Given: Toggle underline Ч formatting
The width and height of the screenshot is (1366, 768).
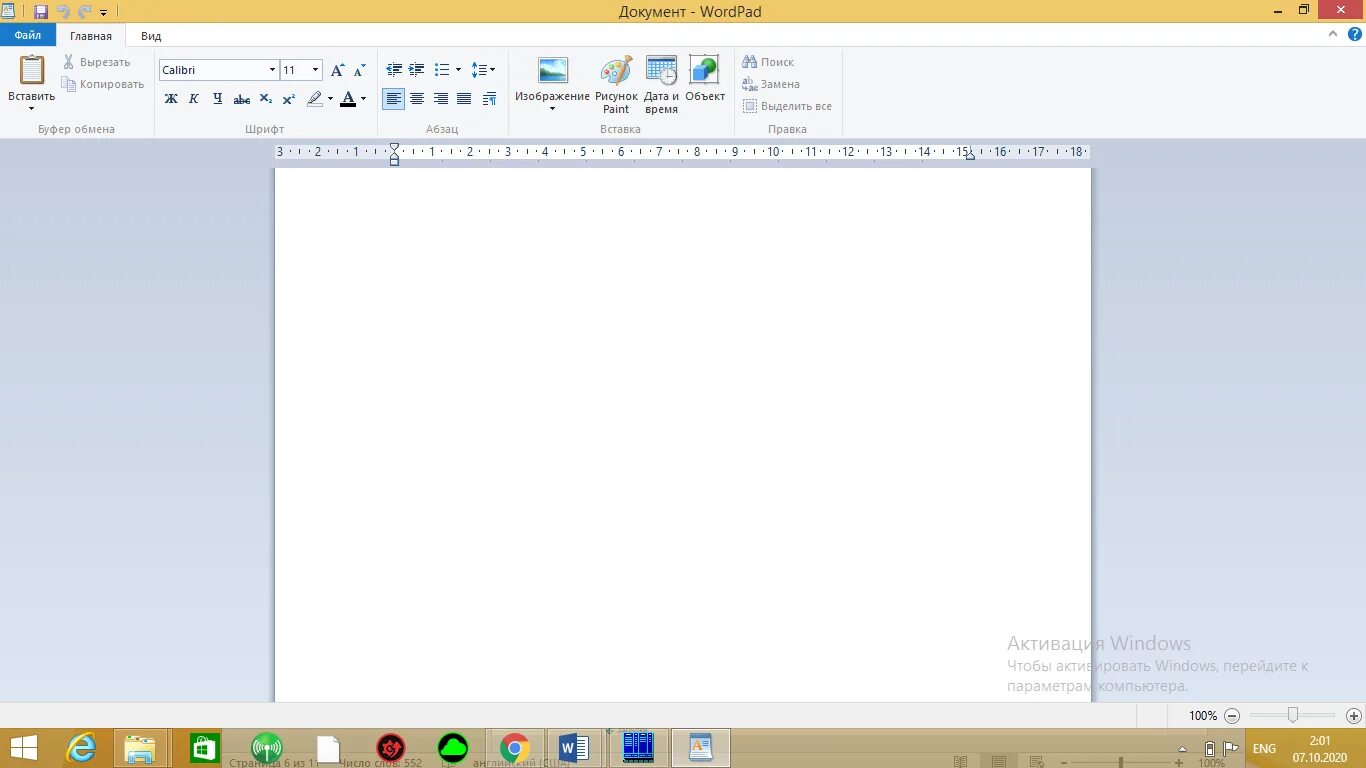Looking at the screenshot, I should [217, 99].
